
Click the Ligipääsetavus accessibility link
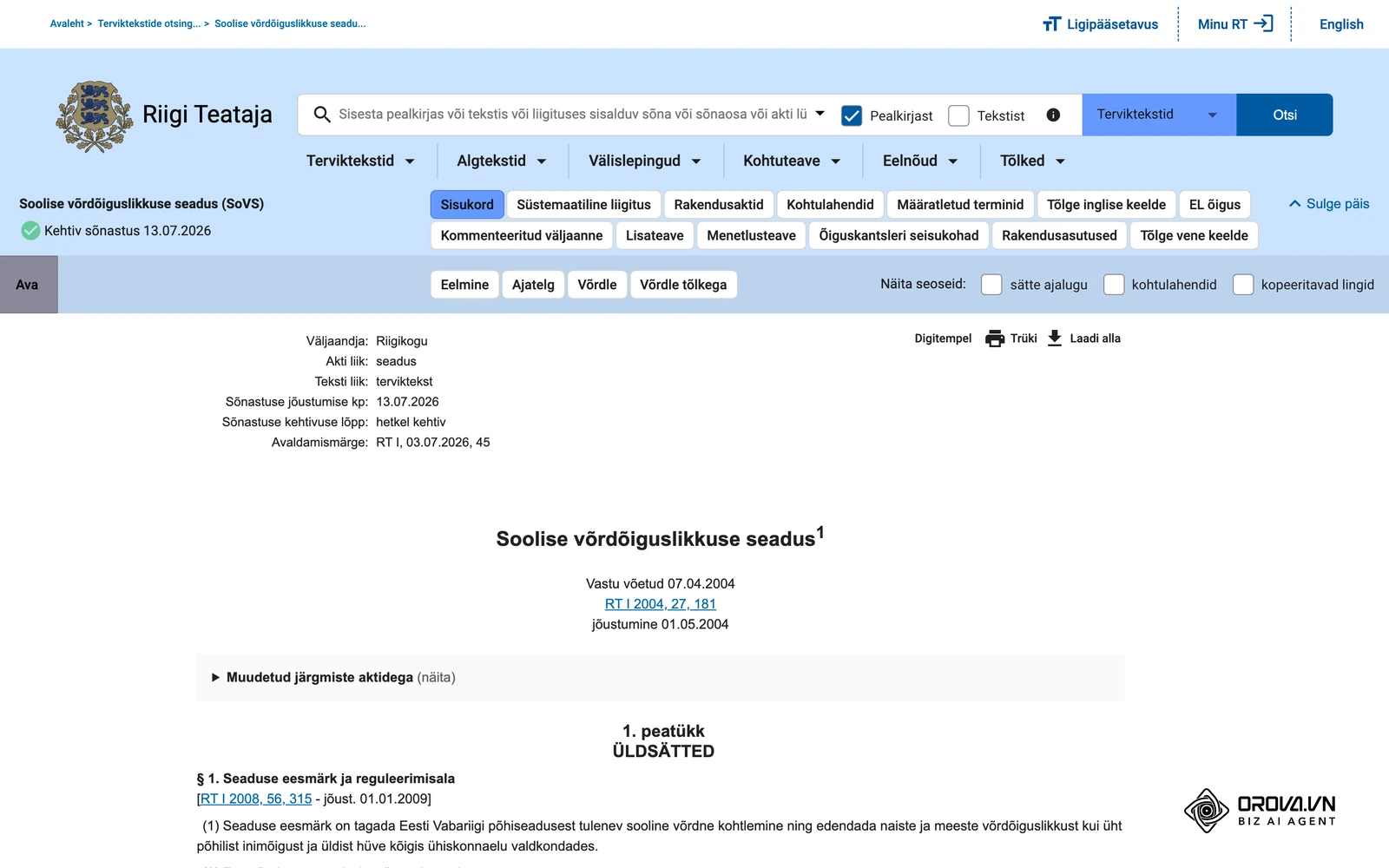(1100, 24)
